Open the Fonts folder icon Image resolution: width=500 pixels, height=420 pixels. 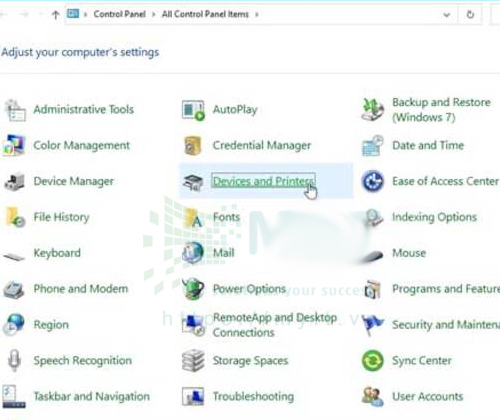coord(193,217)
